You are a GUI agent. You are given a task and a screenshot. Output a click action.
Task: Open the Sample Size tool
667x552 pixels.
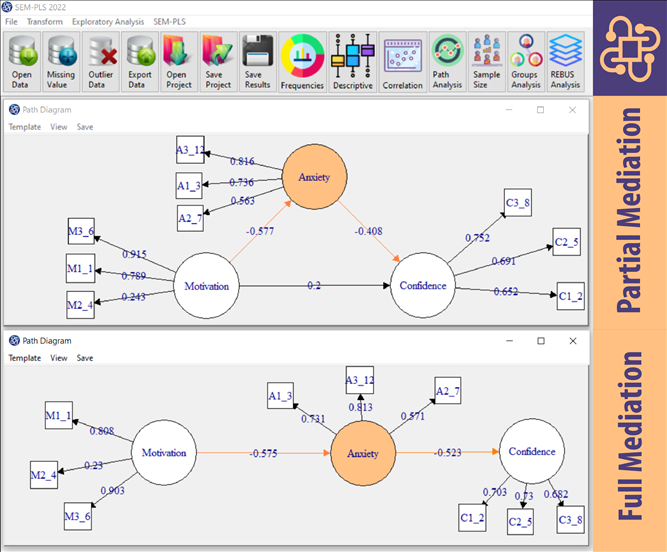click(x=487, y=62)
